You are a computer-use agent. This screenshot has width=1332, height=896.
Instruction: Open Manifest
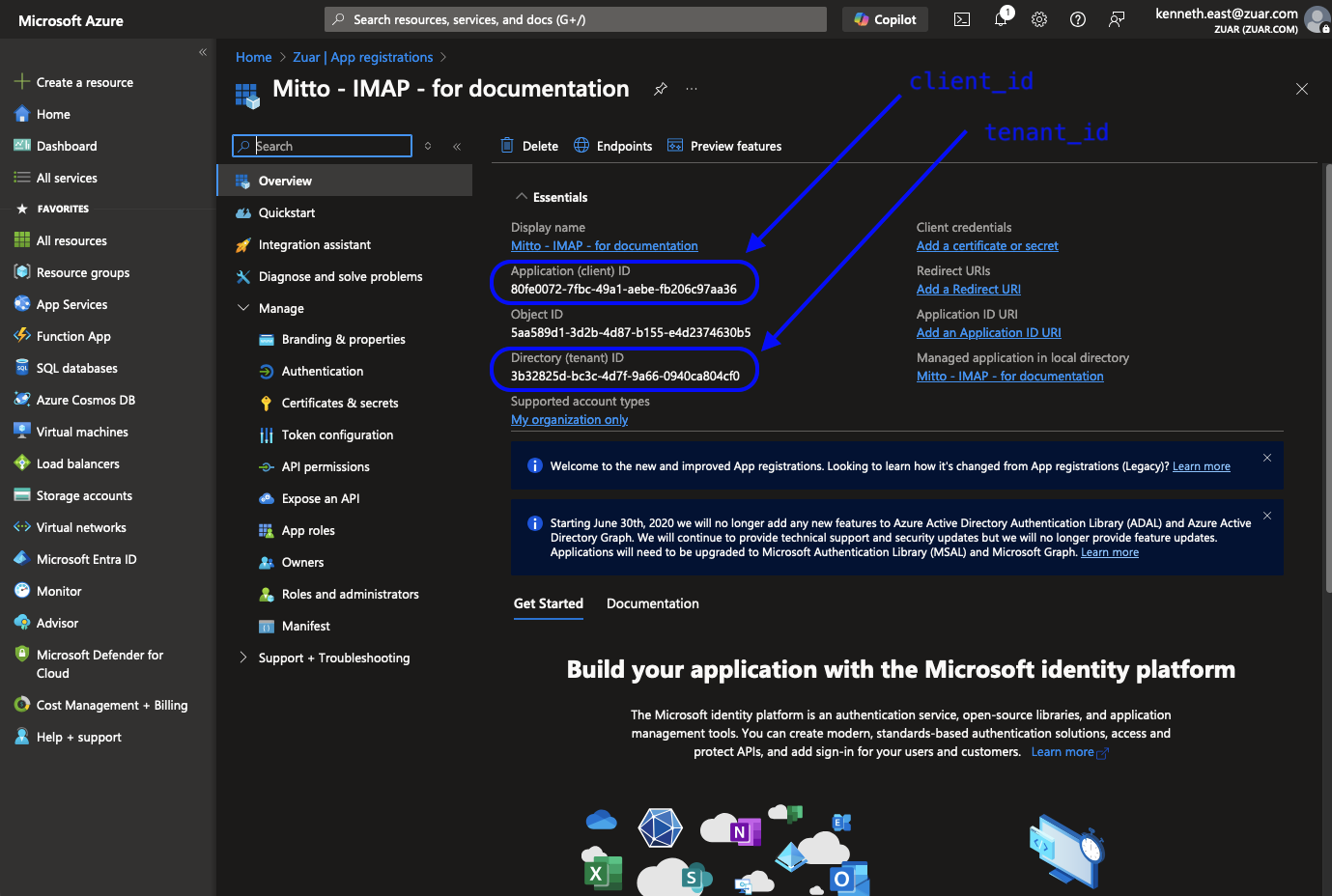coord(305,626)
